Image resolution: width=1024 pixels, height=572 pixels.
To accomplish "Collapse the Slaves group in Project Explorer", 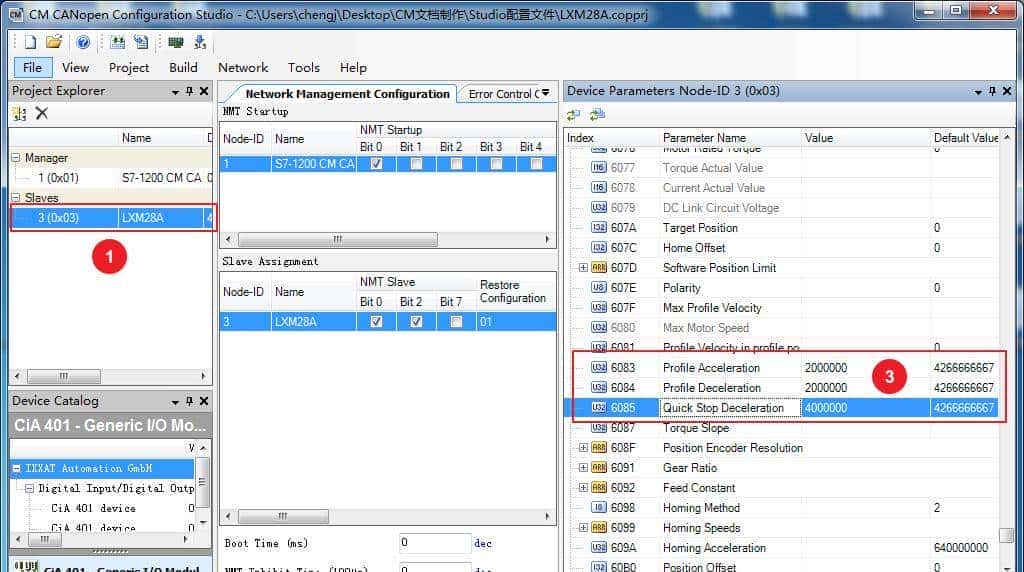I will pos(16,198).
